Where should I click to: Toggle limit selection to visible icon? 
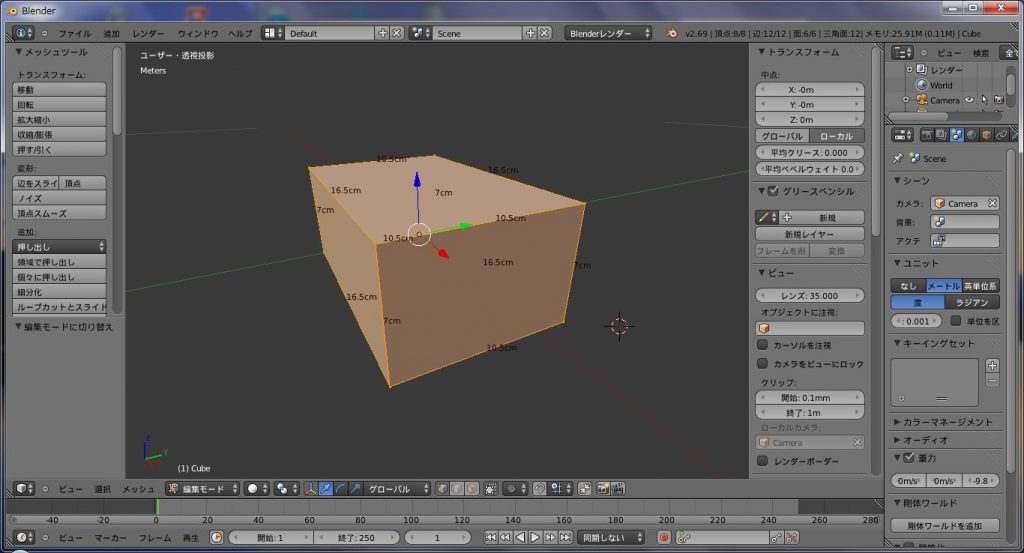(x=490, y=488)
